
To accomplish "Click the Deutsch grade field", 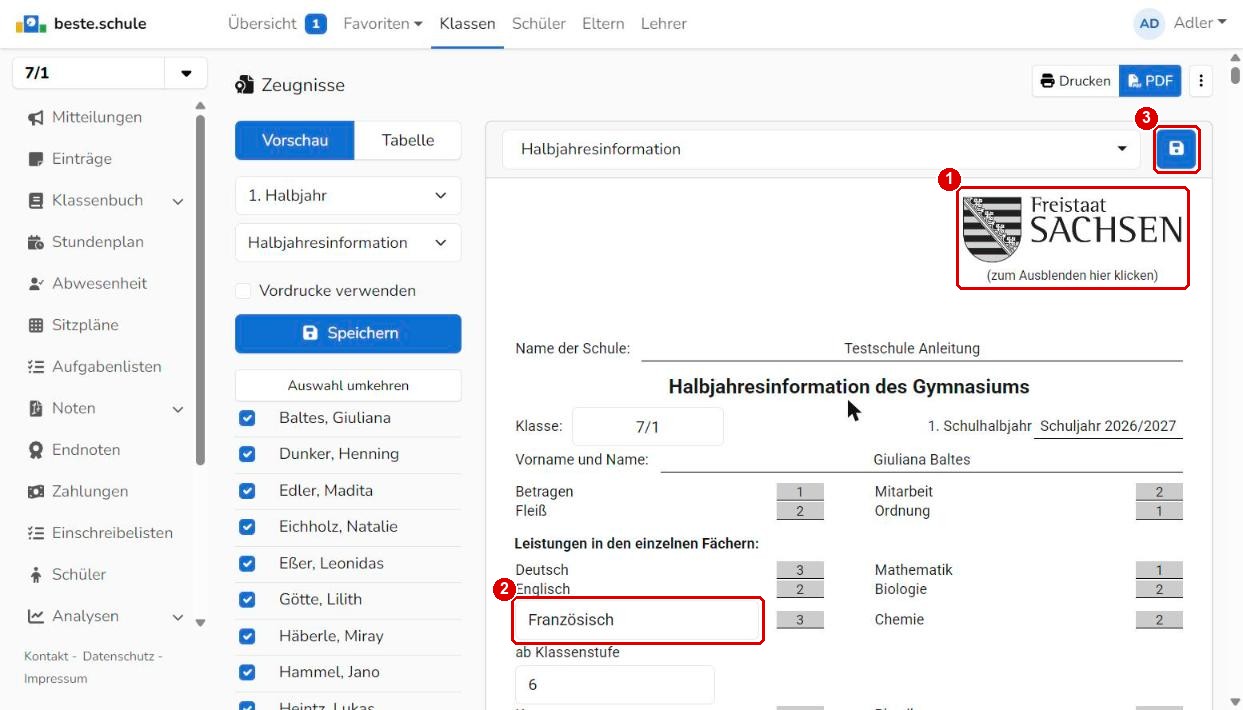I will tap(800, 570).
